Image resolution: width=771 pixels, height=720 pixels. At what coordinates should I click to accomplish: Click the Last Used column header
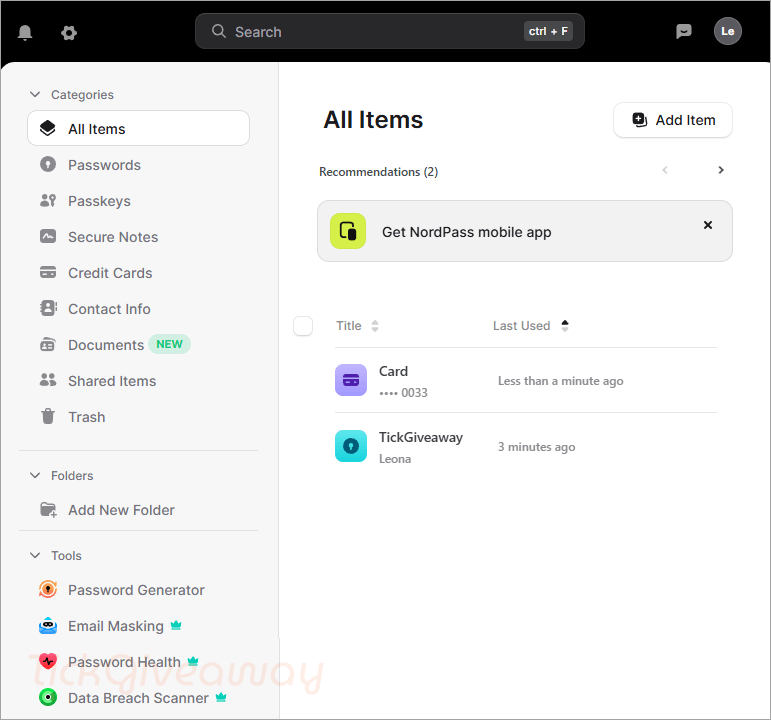[522, 326]
